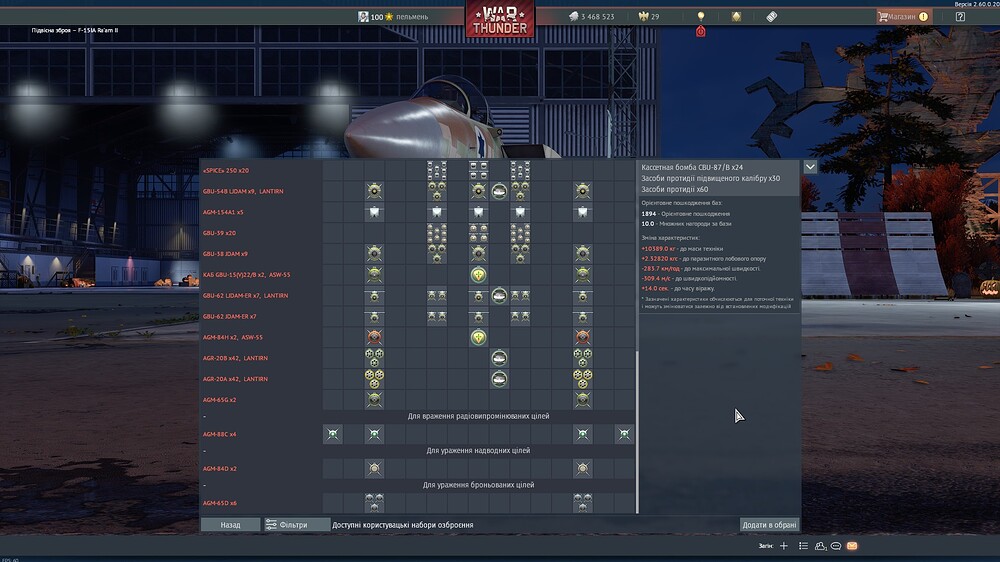Expand the weapon preset details chevron
Image resolution: width=1000 pixels, height=562 pixels.
click(810, 167)
